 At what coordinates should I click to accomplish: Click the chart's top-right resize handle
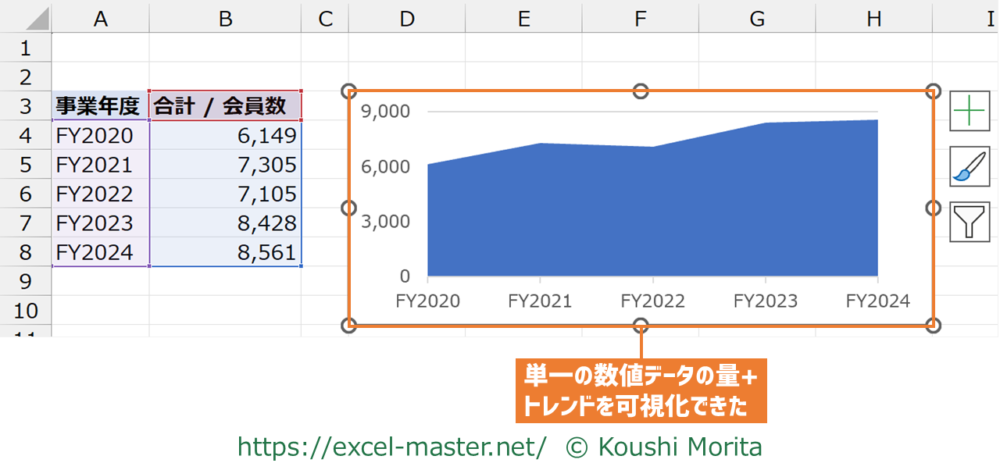(933, 91)
